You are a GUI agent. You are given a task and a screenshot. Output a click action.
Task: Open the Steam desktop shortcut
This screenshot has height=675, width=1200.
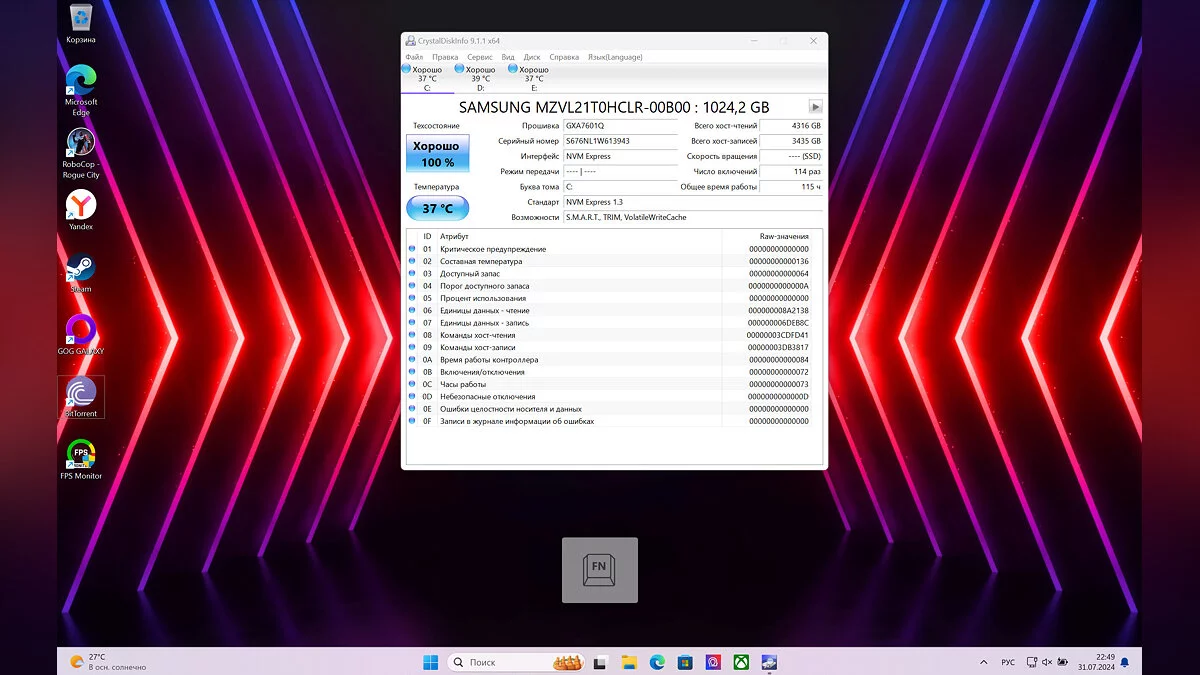pos(80,268)
